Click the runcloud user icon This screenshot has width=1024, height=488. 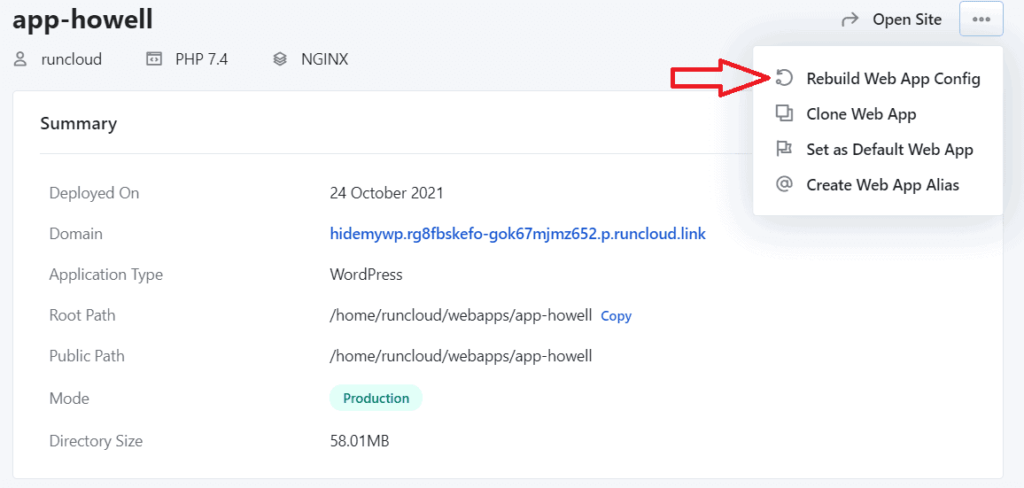coord(20,59)
